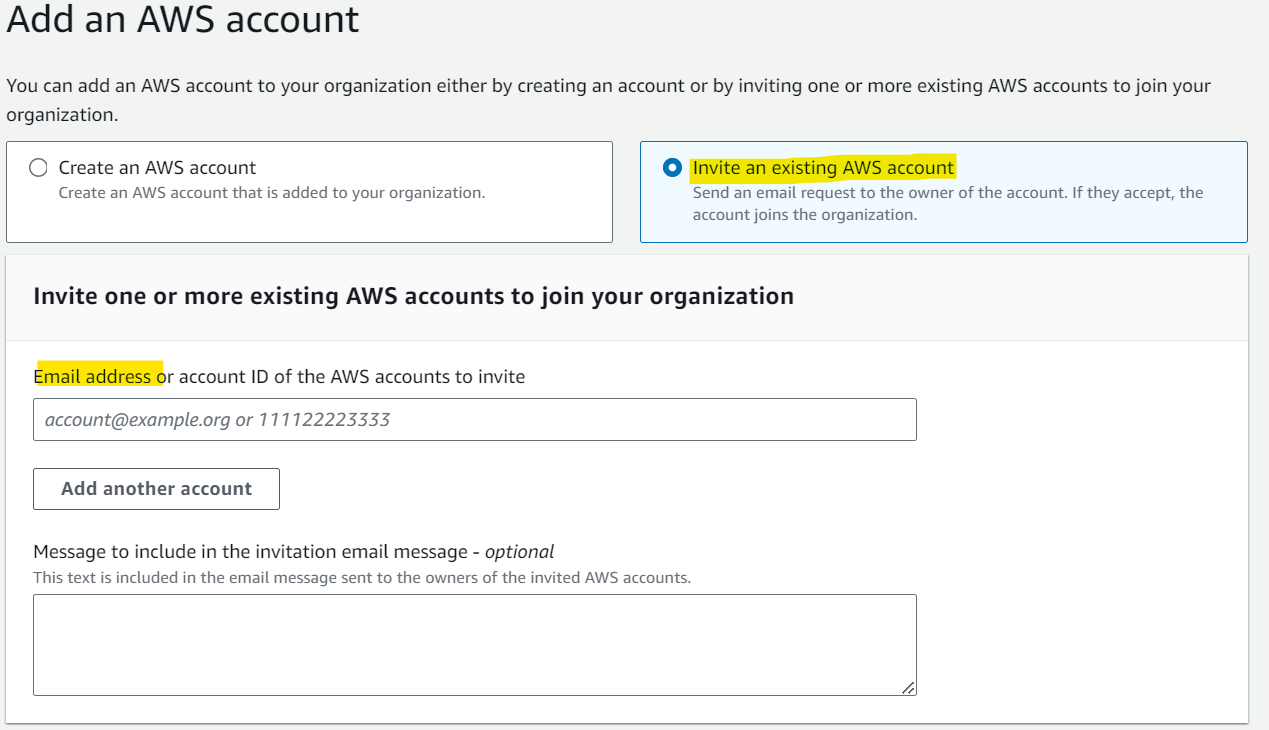Select the Create an AWS account radio button
The width and height of the screenshot is (1269, 730).
point(38,168)
